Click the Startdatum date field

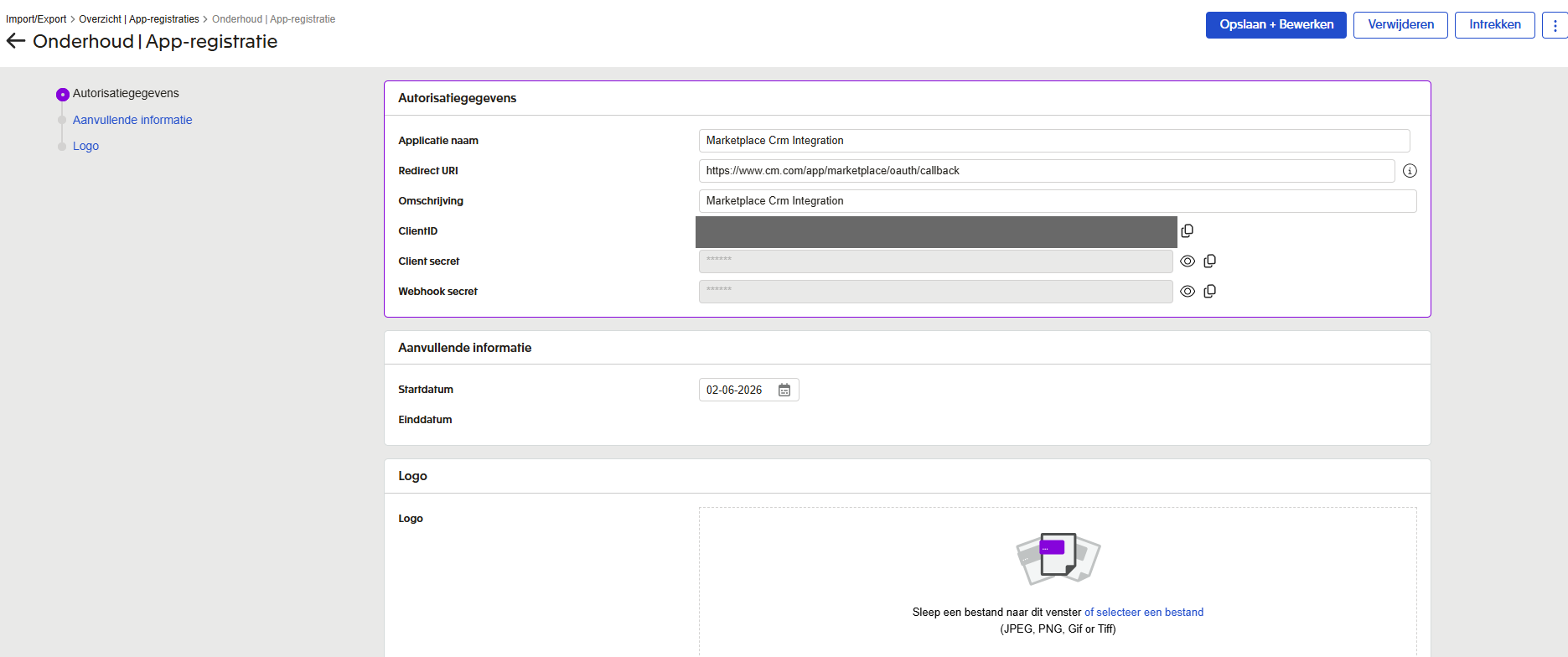coord(748,390)
